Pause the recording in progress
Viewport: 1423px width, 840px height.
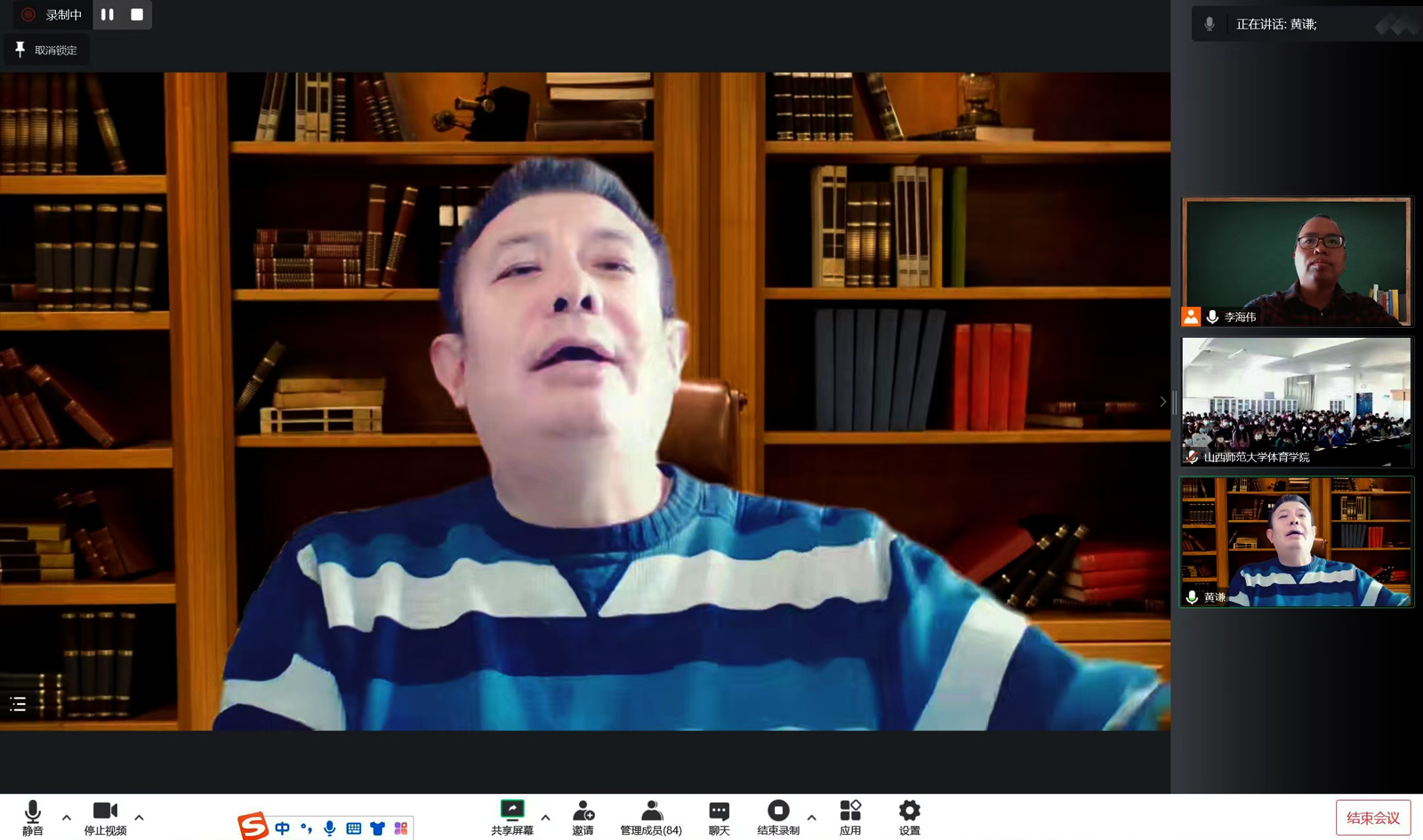108,14
